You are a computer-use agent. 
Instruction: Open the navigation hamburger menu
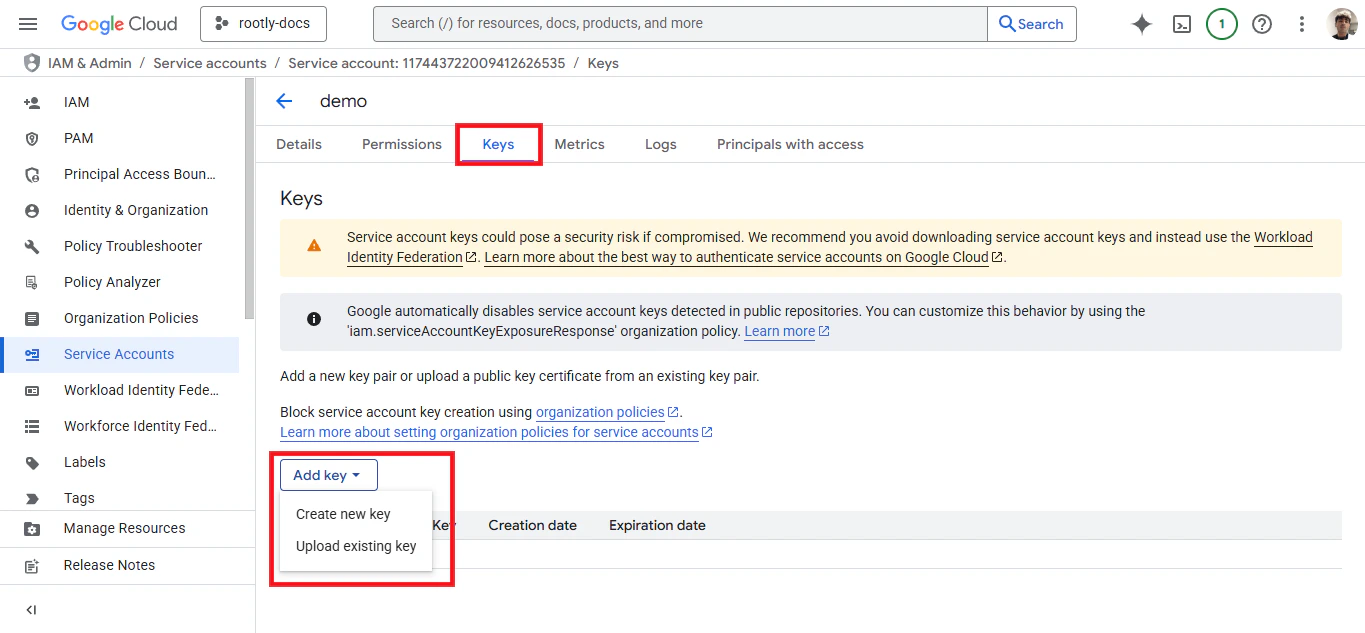coord(27,23)
